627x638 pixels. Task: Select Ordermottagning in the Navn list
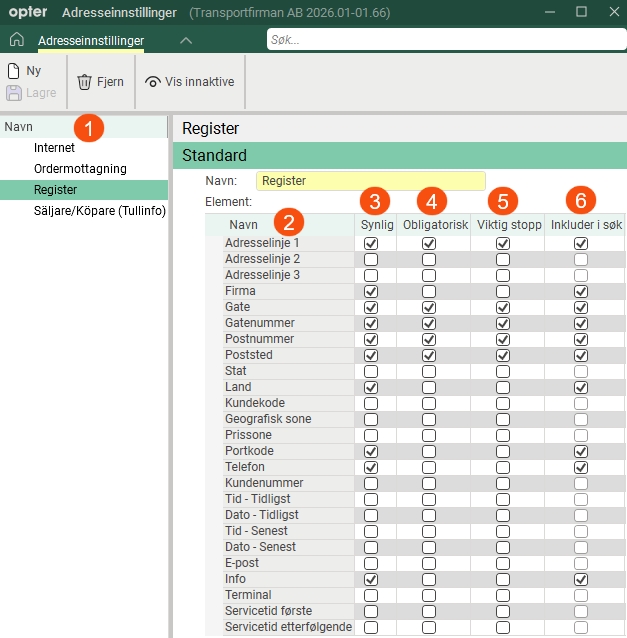tap(80, 169)
